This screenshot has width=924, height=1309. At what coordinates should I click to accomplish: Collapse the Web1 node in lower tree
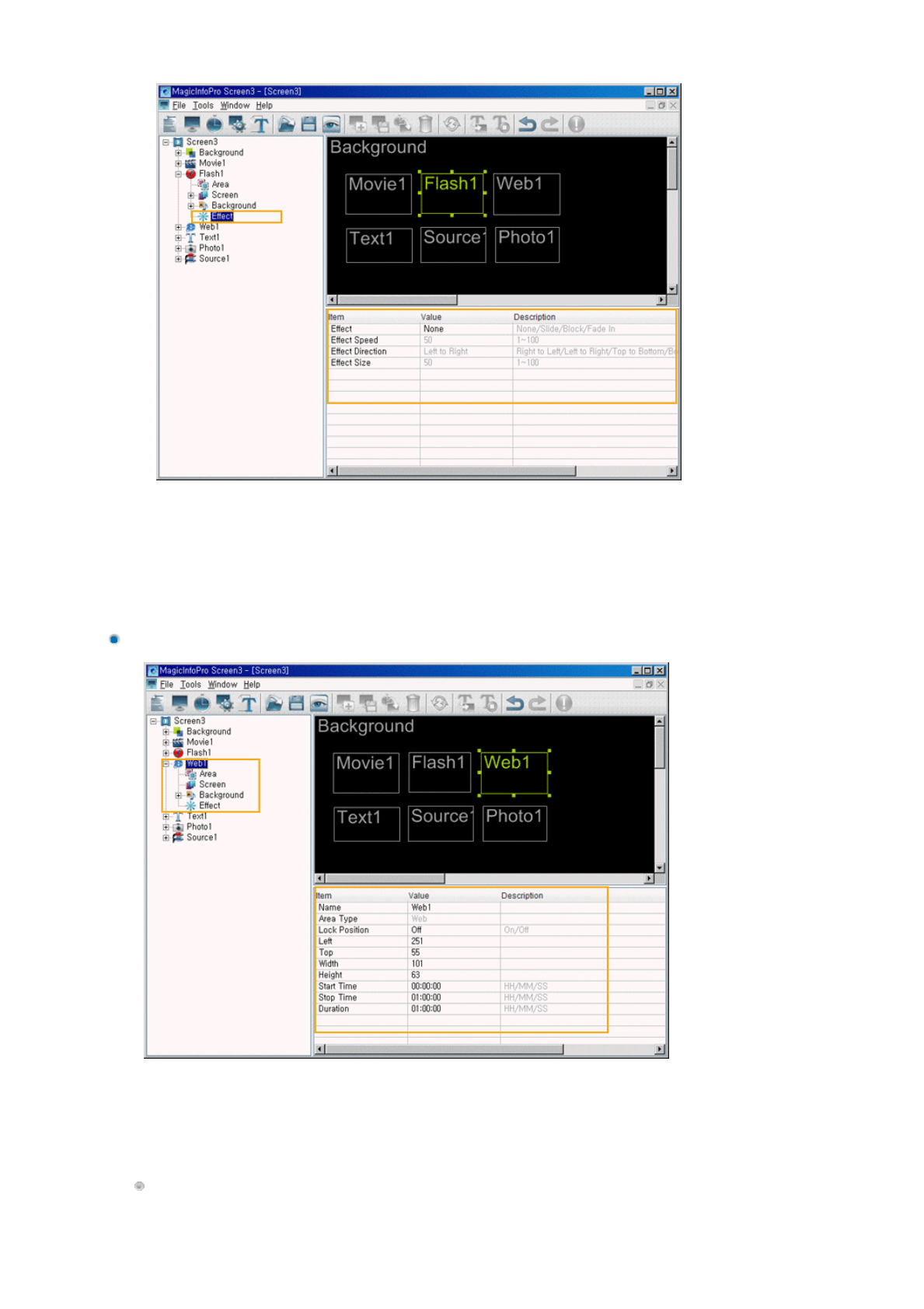166,763
